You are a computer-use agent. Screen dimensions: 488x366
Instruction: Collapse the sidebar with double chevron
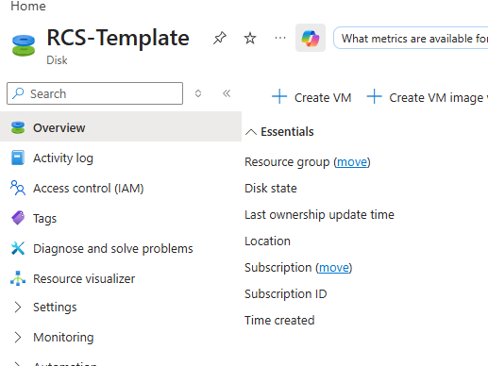coord(227,93)
